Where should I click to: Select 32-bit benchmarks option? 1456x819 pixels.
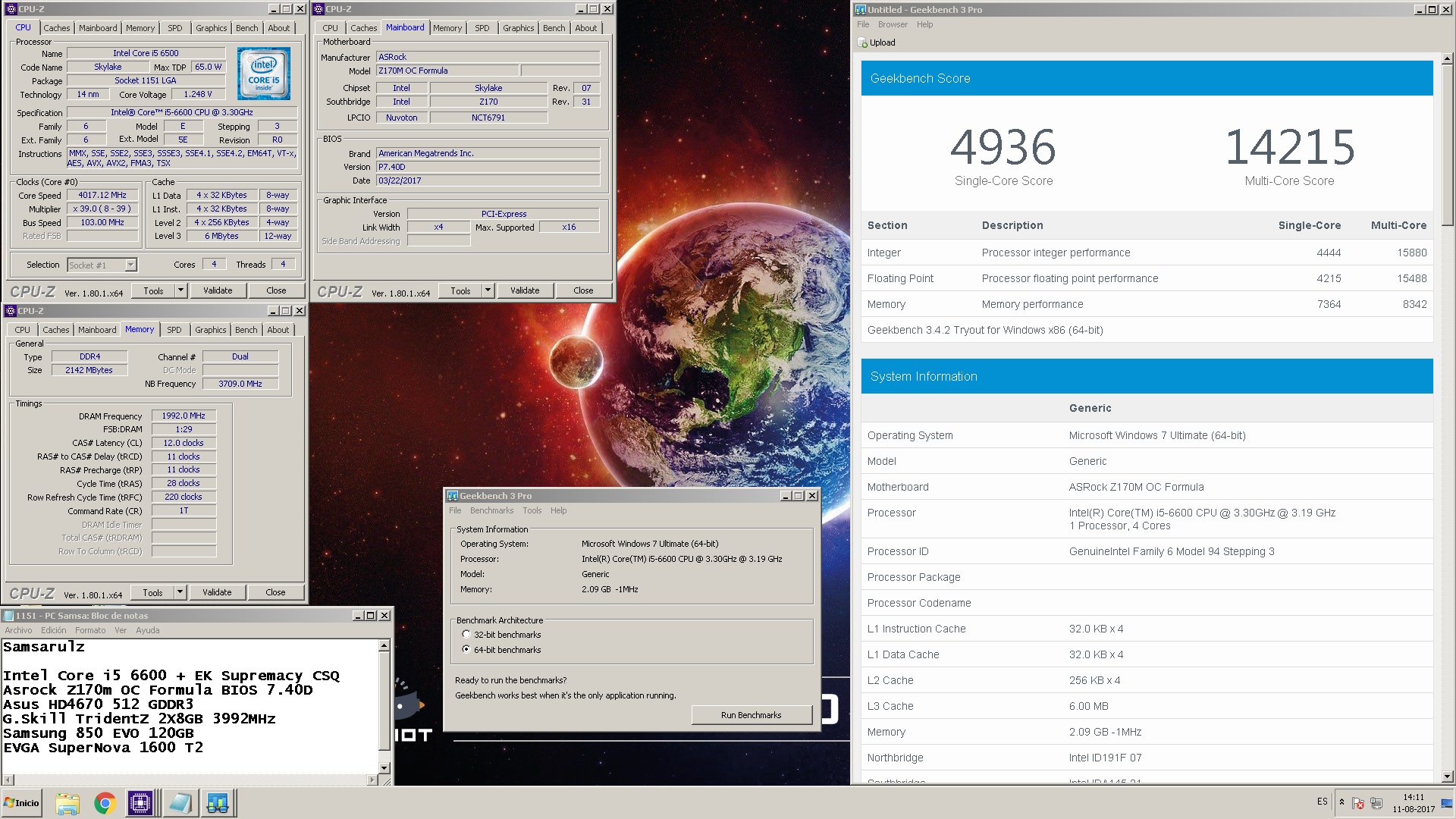(x=466, y=635)
